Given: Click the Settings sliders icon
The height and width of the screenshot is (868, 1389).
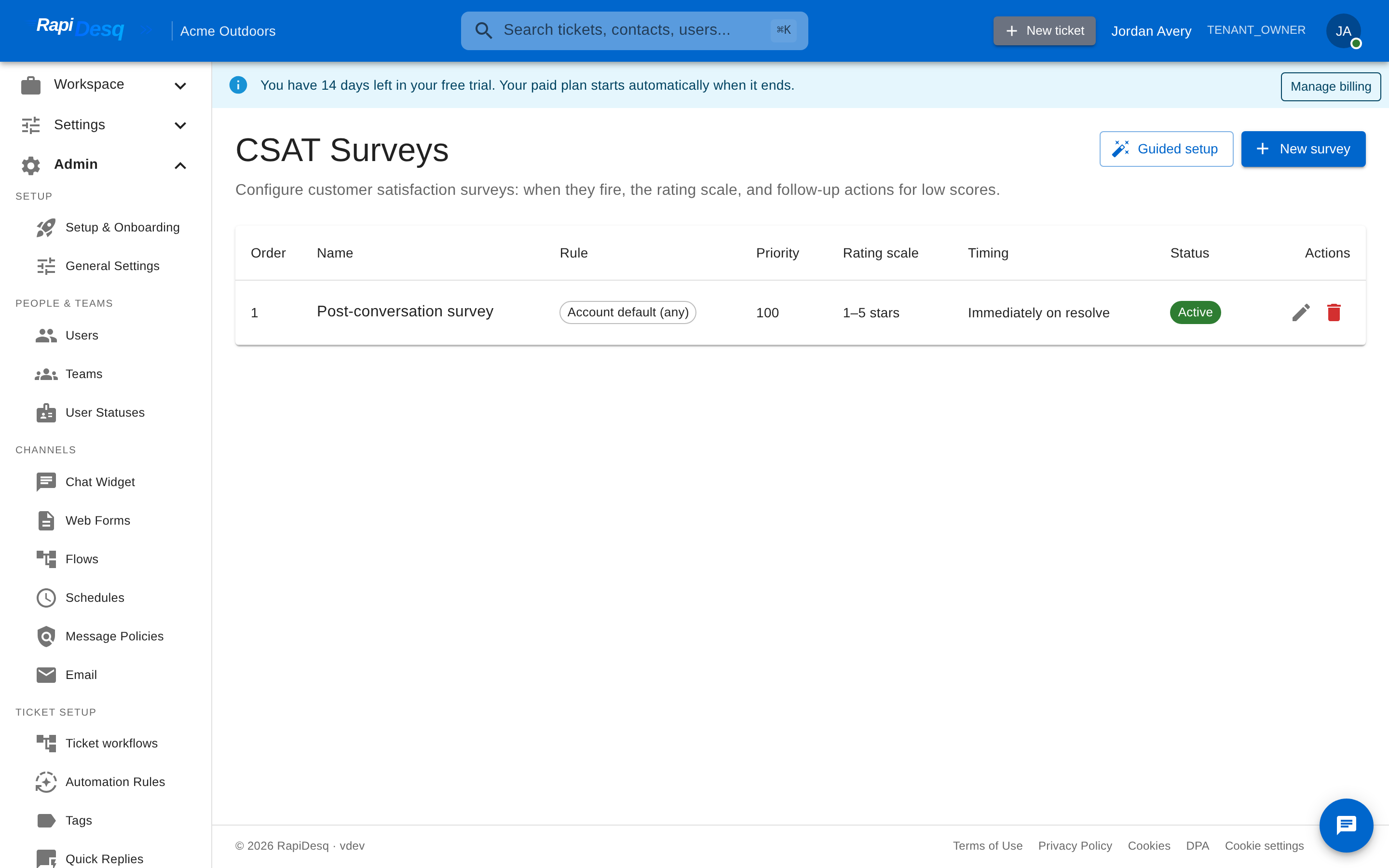Looking at the screenshot, I should (31, 125).
